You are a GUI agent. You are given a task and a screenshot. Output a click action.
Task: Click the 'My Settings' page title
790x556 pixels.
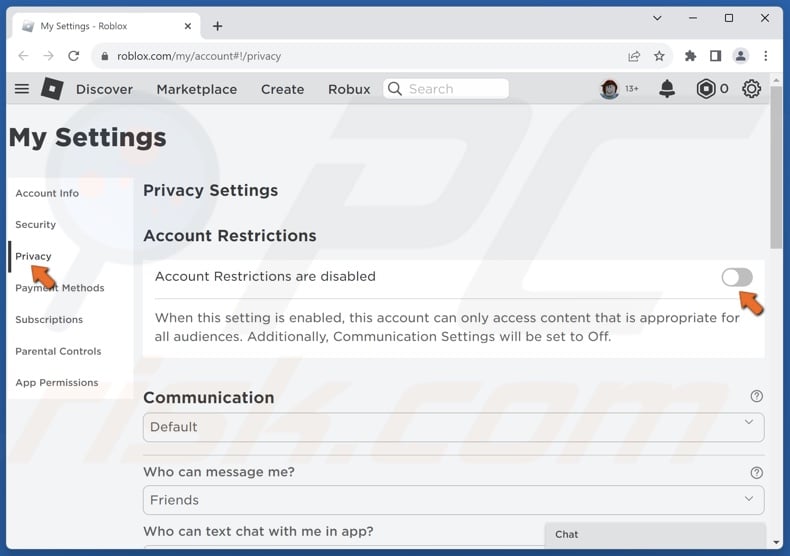tap(88, 137)
